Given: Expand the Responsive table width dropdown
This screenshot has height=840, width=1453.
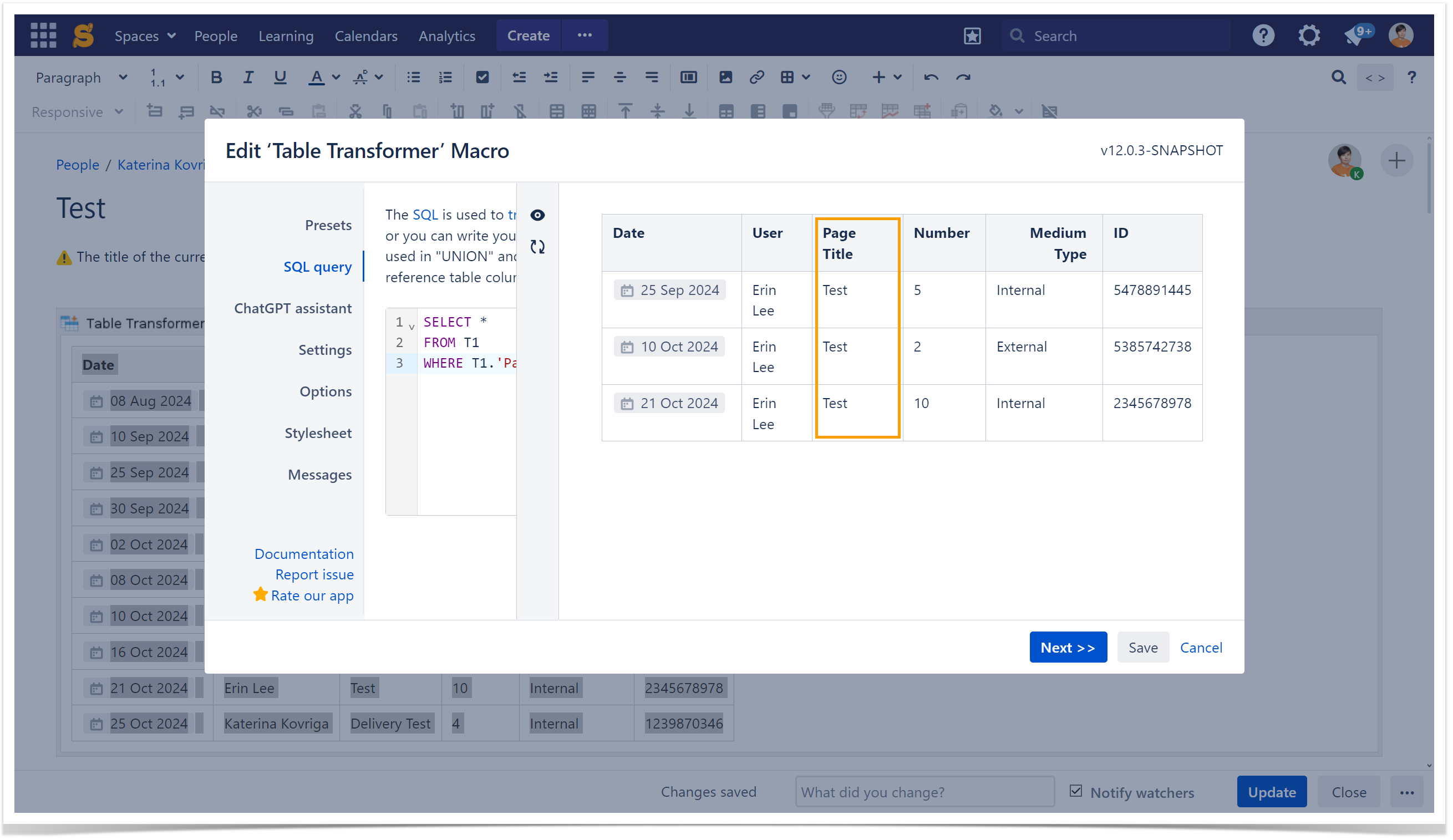Looking at the screenshot, I should [x=77, y=112].
